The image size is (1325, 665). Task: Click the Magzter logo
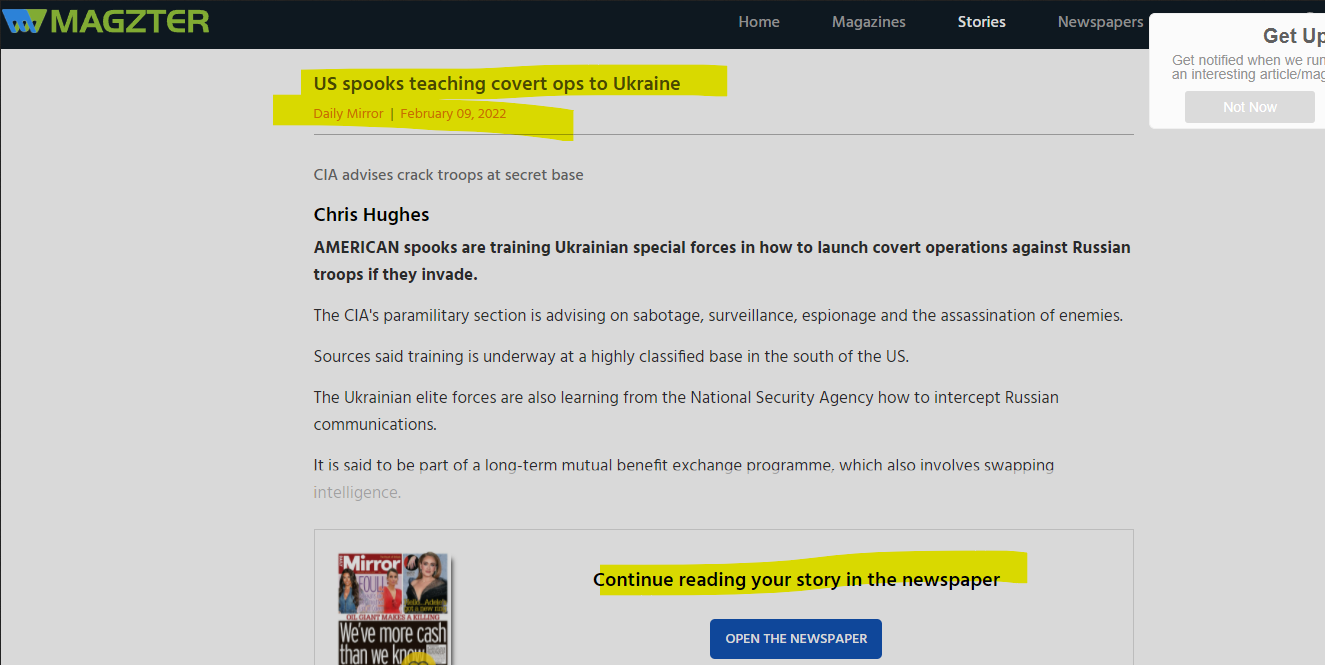click(x=106, y=21)
